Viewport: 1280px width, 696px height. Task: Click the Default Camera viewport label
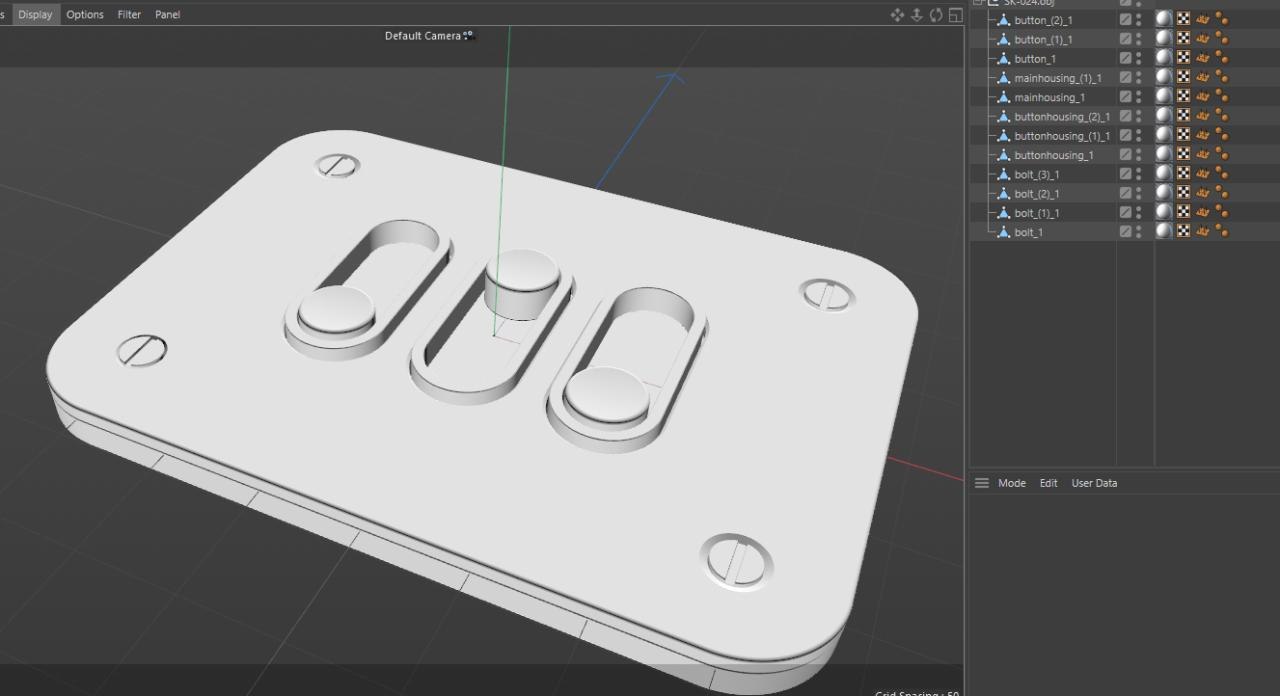(423, 36)
